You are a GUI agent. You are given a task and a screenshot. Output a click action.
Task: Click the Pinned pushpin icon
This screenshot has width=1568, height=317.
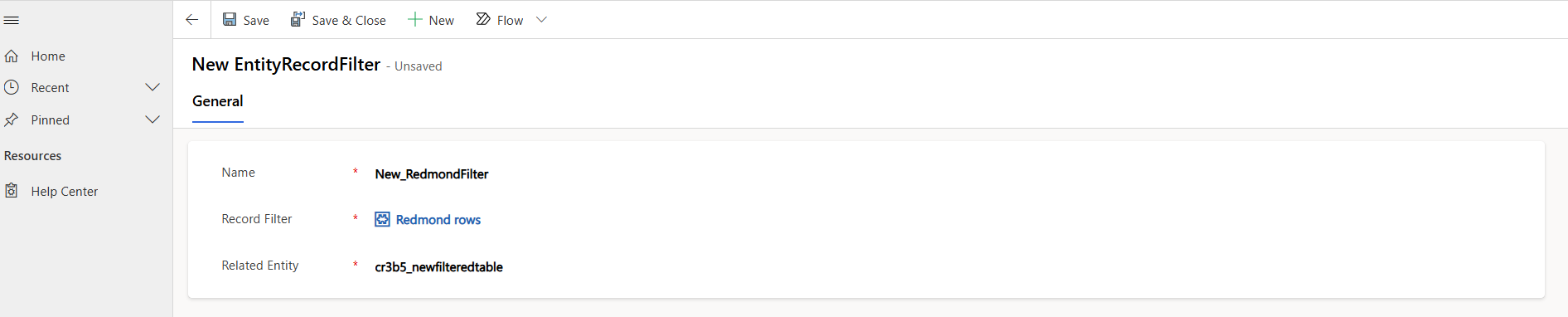click(x=12, y=119)
